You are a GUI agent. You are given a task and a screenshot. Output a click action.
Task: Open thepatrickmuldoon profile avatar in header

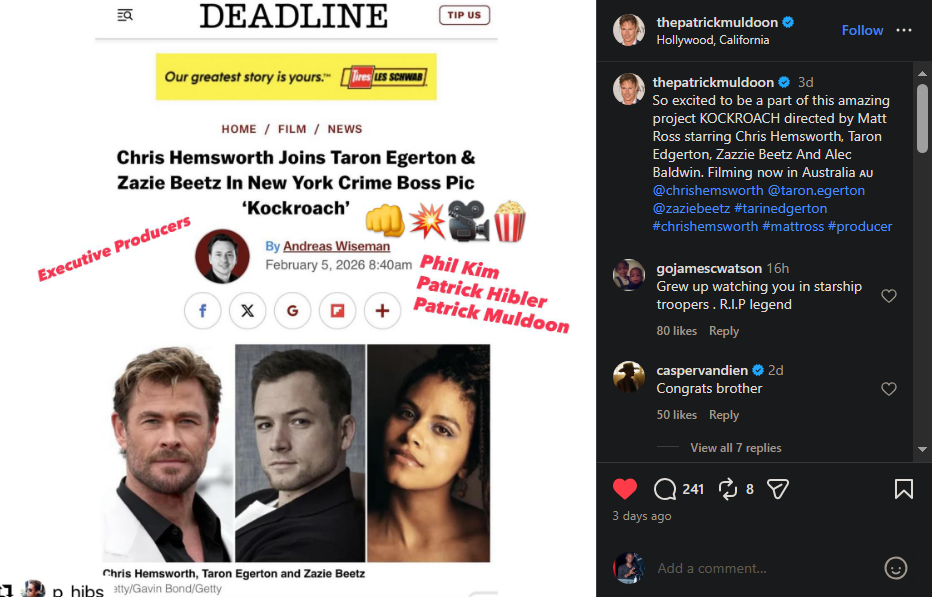click(x=628, y=30)
